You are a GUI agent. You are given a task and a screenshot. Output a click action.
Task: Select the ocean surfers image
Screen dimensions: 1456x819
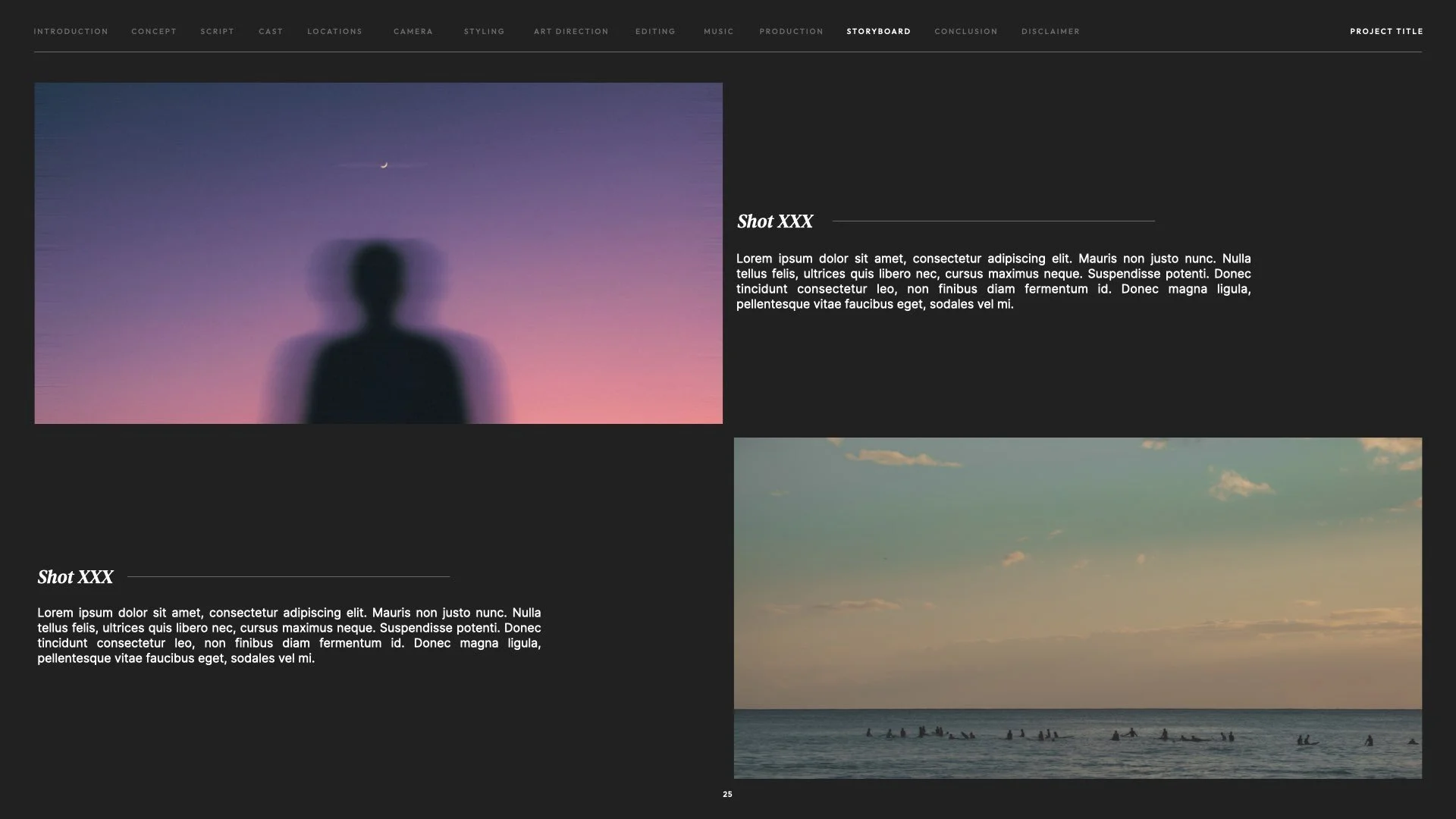1078,607
